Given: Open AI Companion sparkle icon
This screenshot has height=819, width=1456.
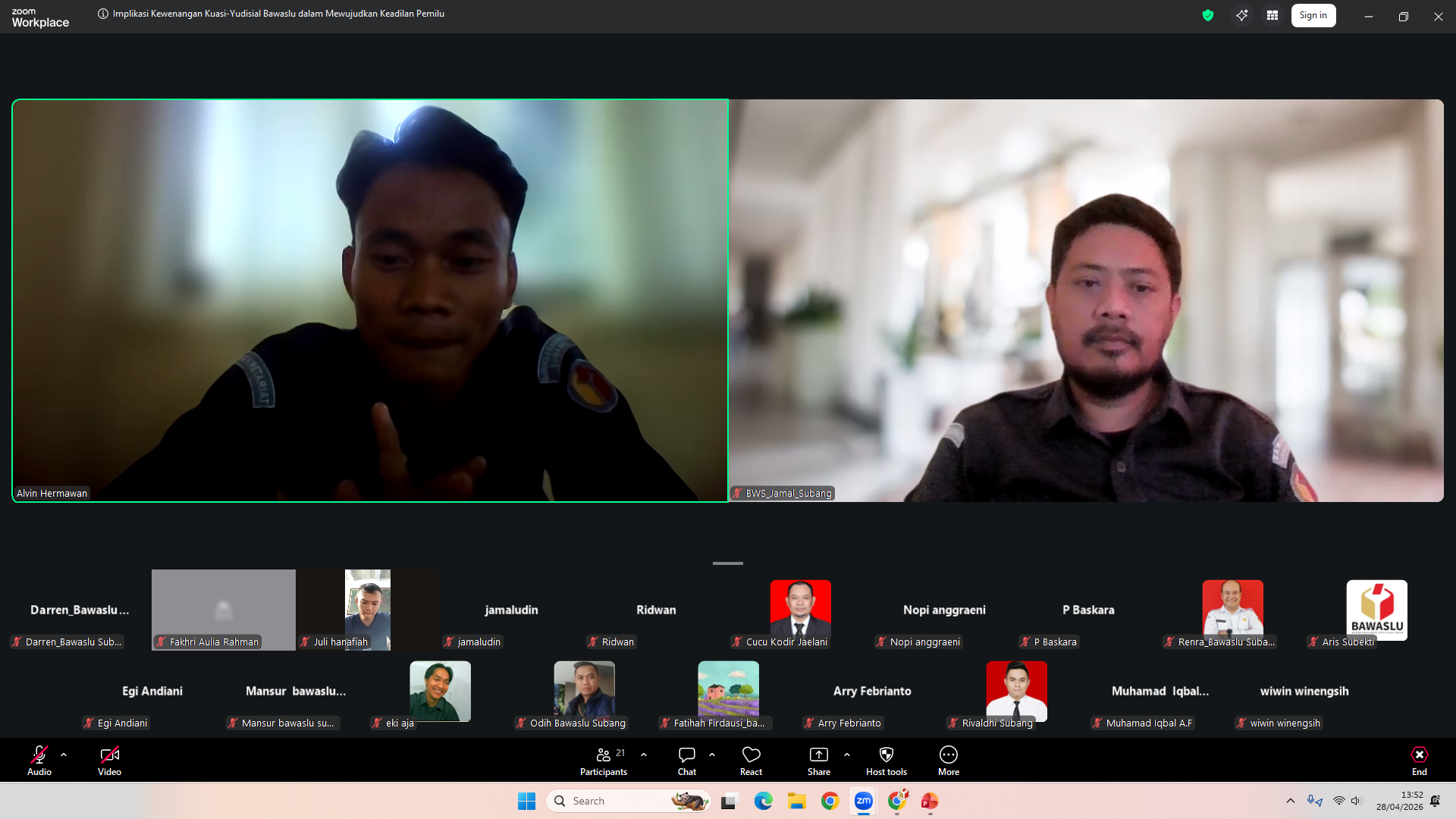Looking at the screenshot, I should pyautogui.click(x=1241, y=16).
